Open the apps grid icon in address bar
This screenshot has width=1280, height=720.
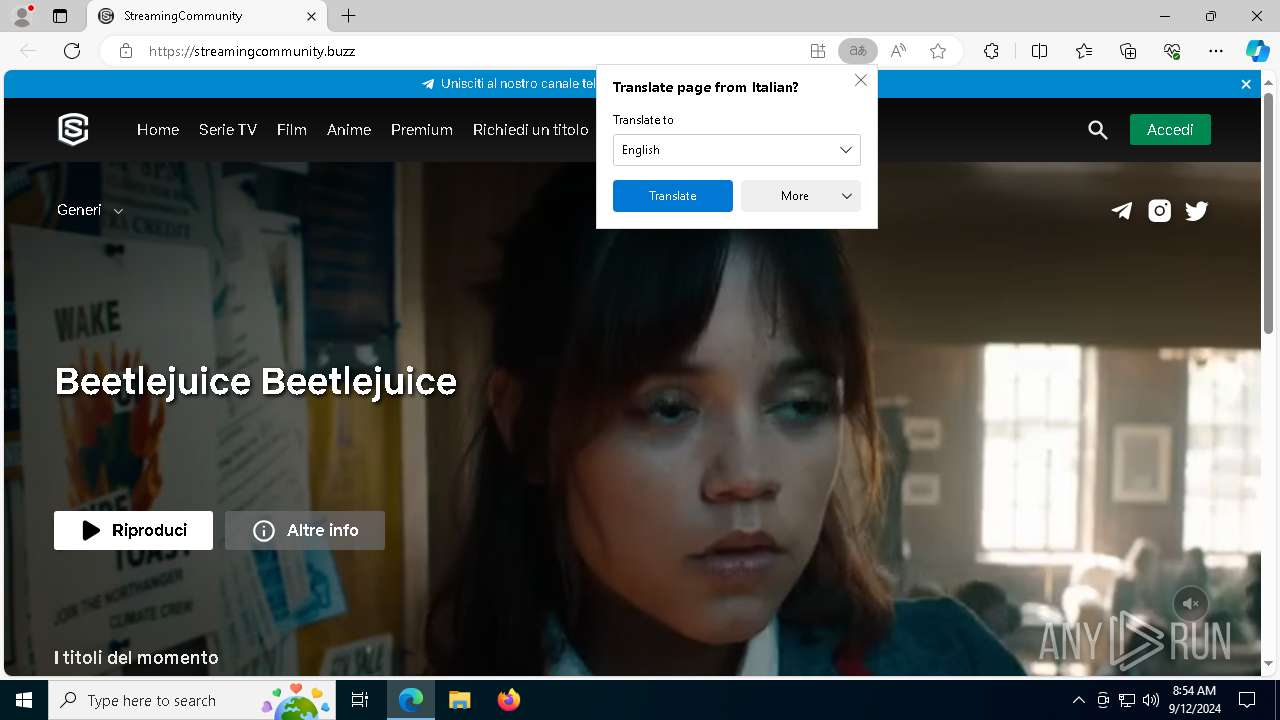pyautogui.click(x=818, y=51)
